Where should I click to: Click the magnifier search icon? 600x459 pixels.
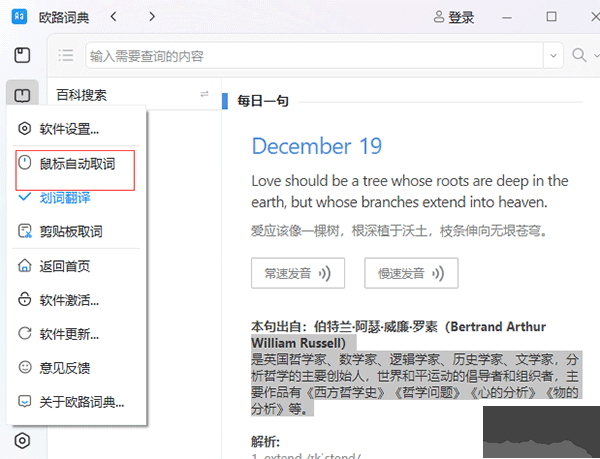(x=579, y=55)
